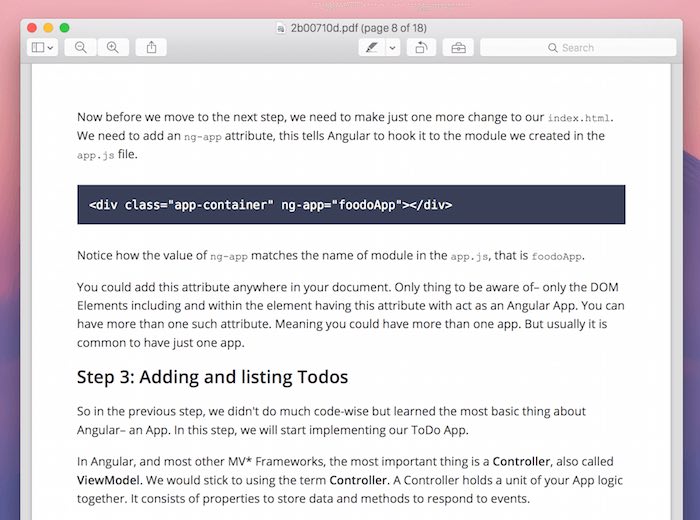Click the 'Step 3: Adding and listing Todos' heading
The image size is (700, 520).
(x=212, y=377)
